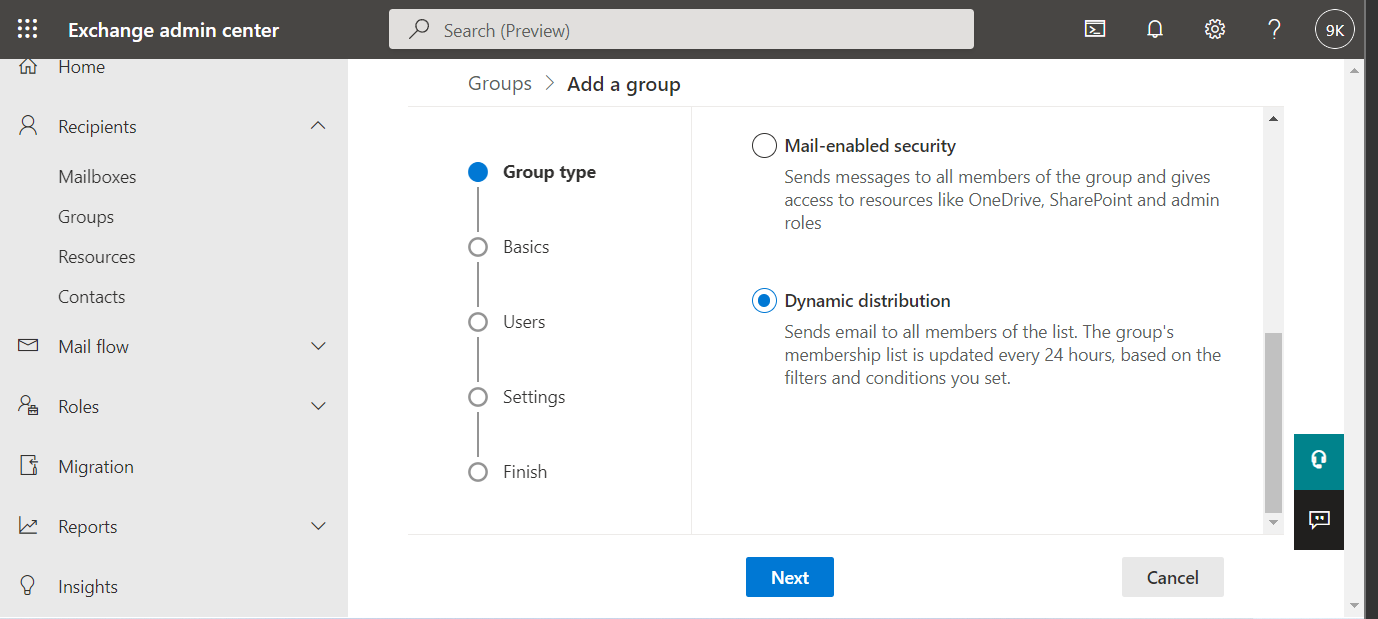Viewport: 1378px width, 619px height.
Task: Click the group type panel scrollbar
Action: tap(1272, 422)
